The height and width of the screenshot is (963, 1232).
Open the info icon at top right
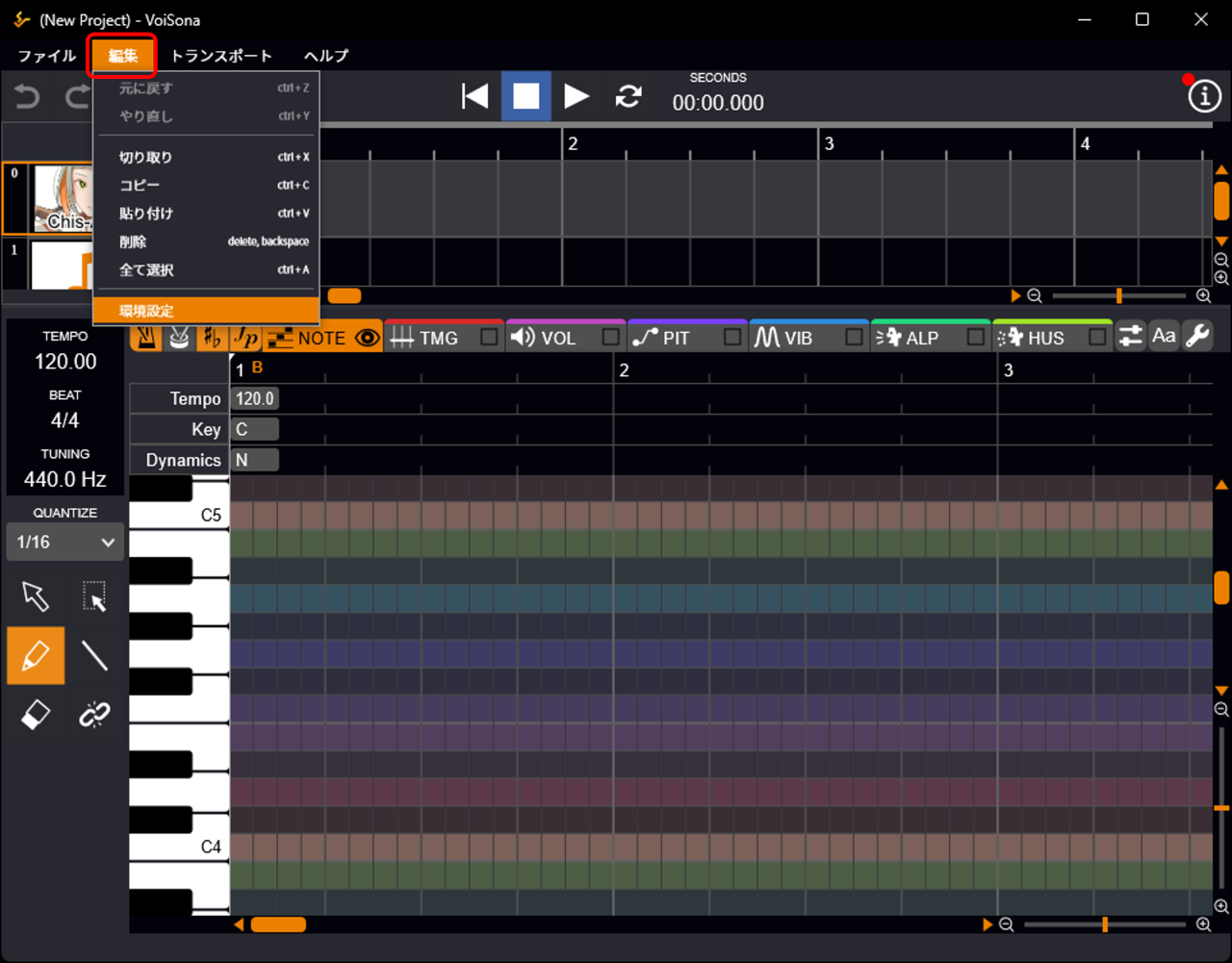coord(1204,96)
